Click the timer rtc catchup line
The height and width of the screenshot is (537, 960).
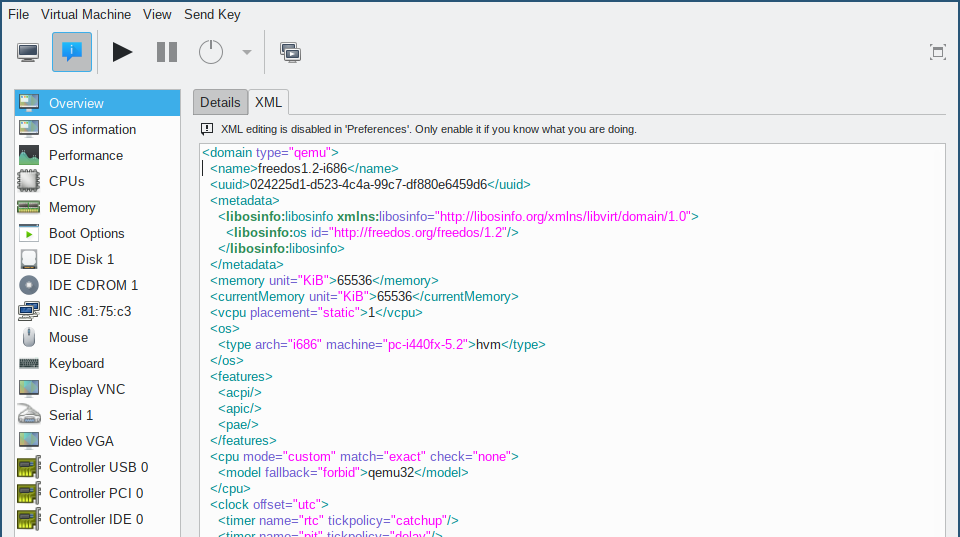(339, 520)
